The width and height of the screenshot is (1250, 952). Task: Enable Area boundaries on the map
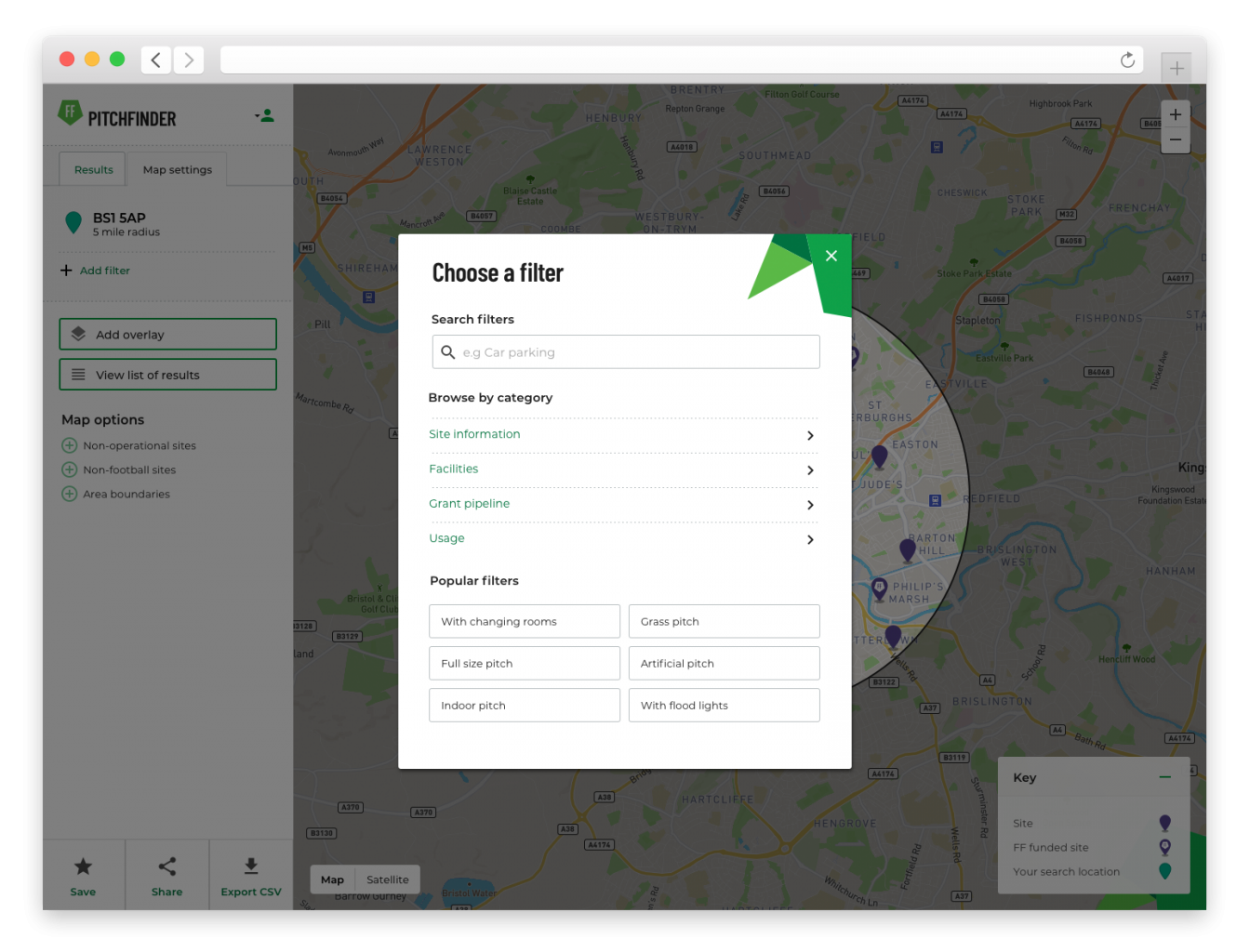69,494
